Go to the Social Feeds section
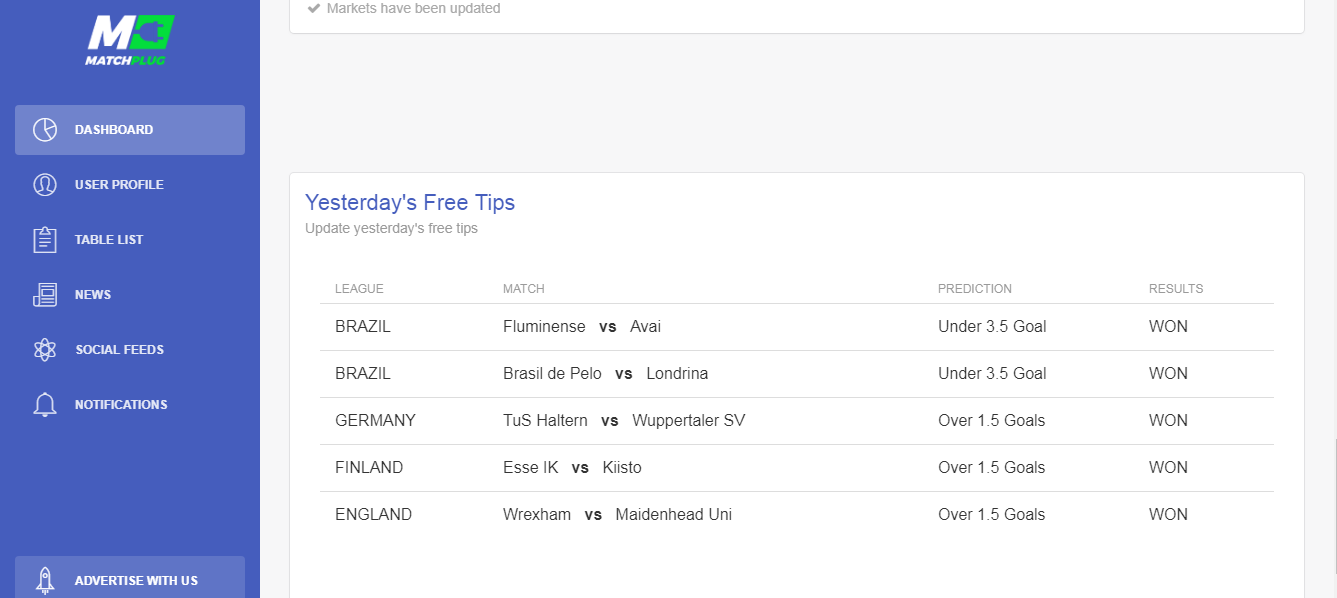This screenshot has height=598, width=1337. [x=130, y=350]
